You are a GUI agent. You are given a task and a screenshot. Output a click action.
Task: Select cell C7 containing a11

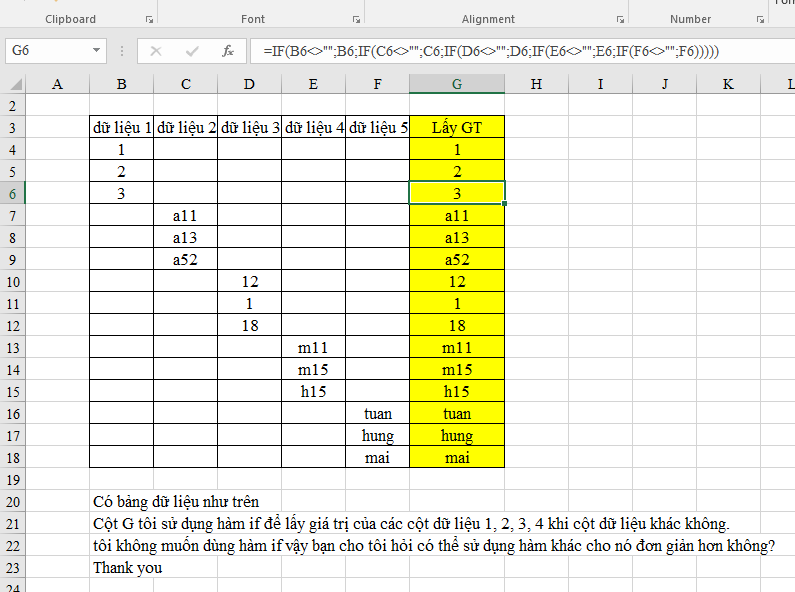click(186, 215)
